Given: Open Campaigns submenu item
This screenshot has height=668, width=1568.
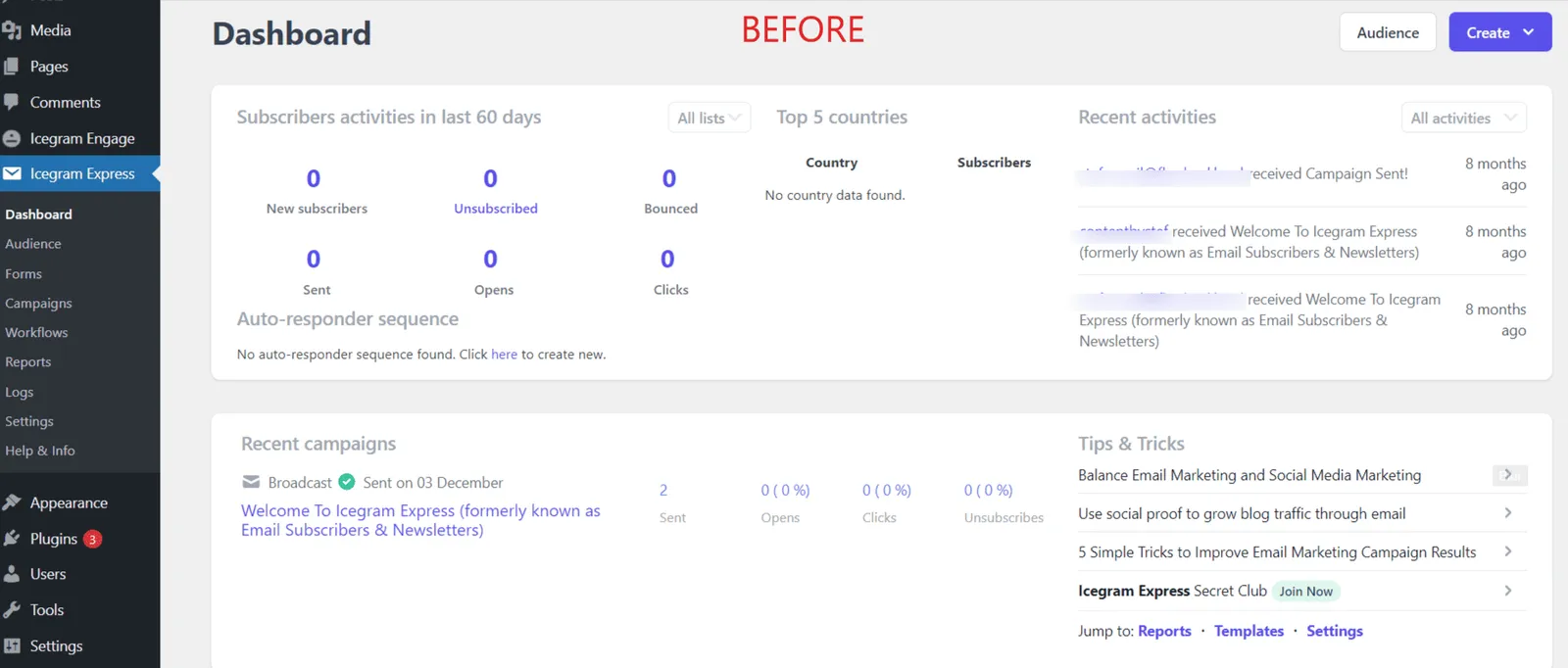Looking at the screenshot, I should 38,304.
